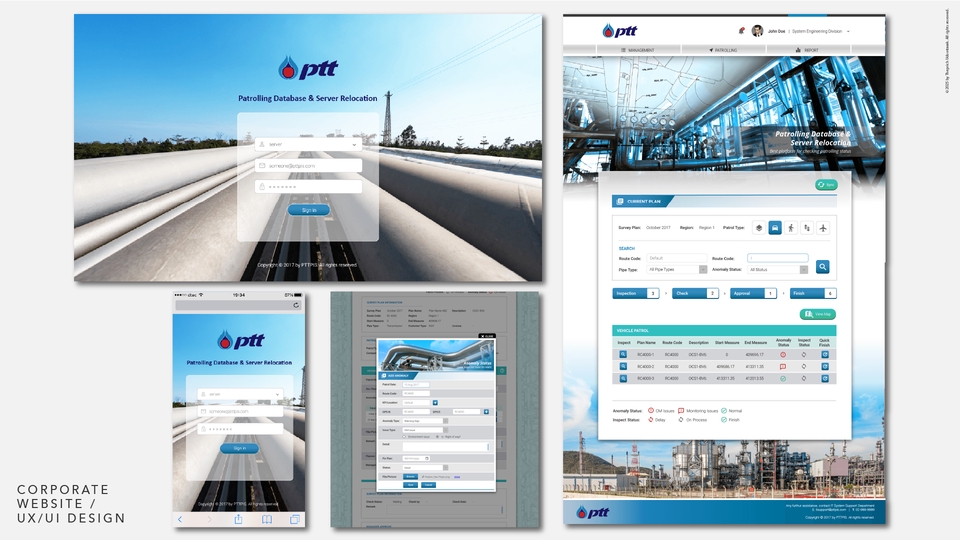
Task: Click the View Map button
Action: tap(819, 314)
